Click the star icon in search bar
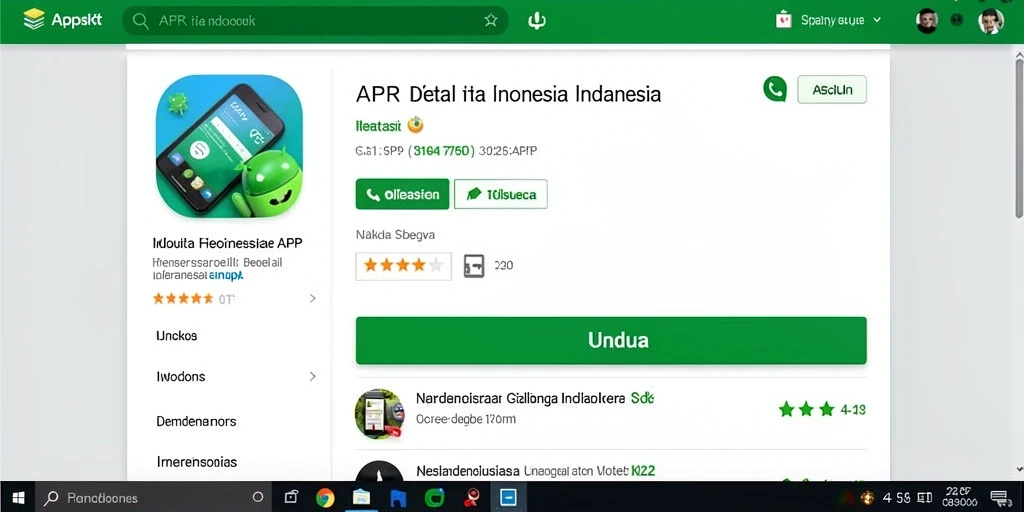This screenshot has width=1024, height=512. [490, 21]
